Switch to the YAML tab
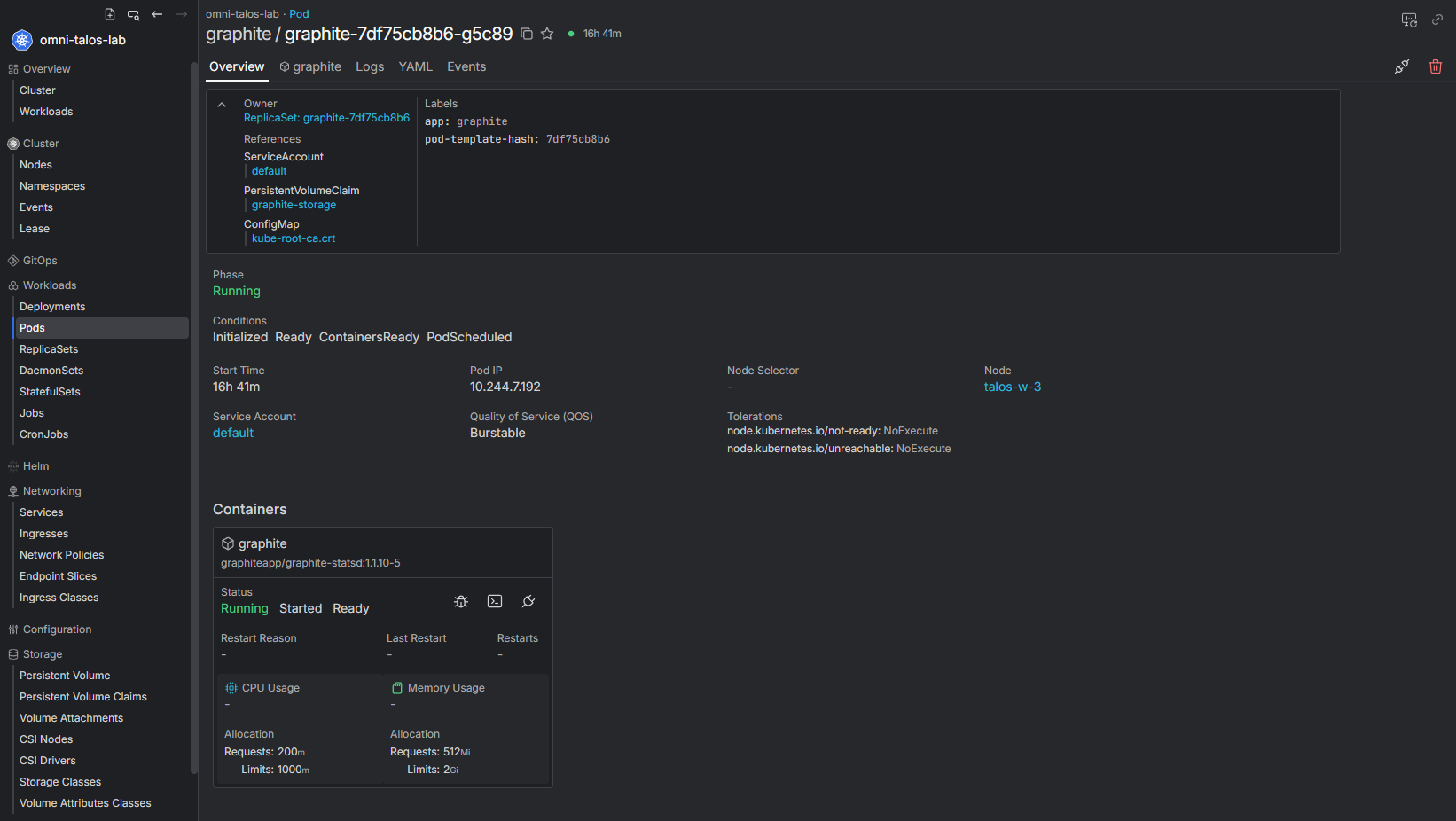 pyautogui.click(x=415, y=66)
